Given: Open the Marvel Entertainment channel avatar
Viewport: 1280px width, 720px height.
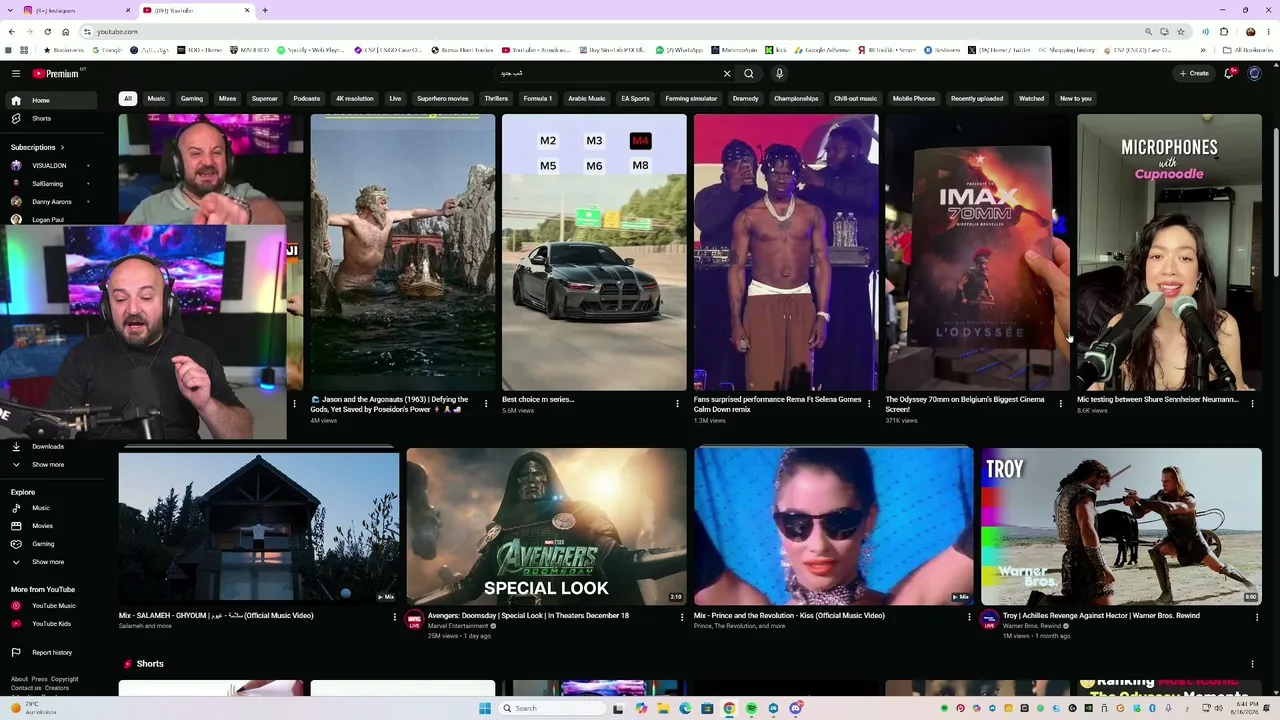Looking at the screenshot, I should coord(414,621).
